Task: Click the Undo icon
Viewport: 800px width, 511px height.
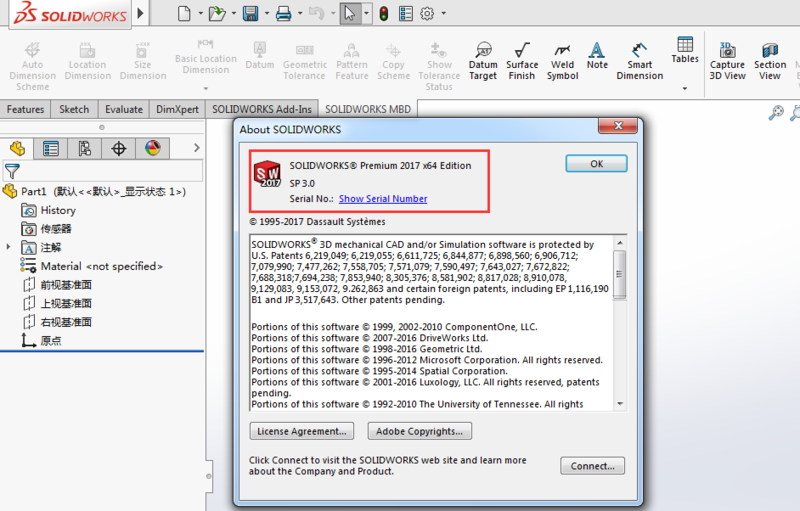Action: tap(316, 13)
